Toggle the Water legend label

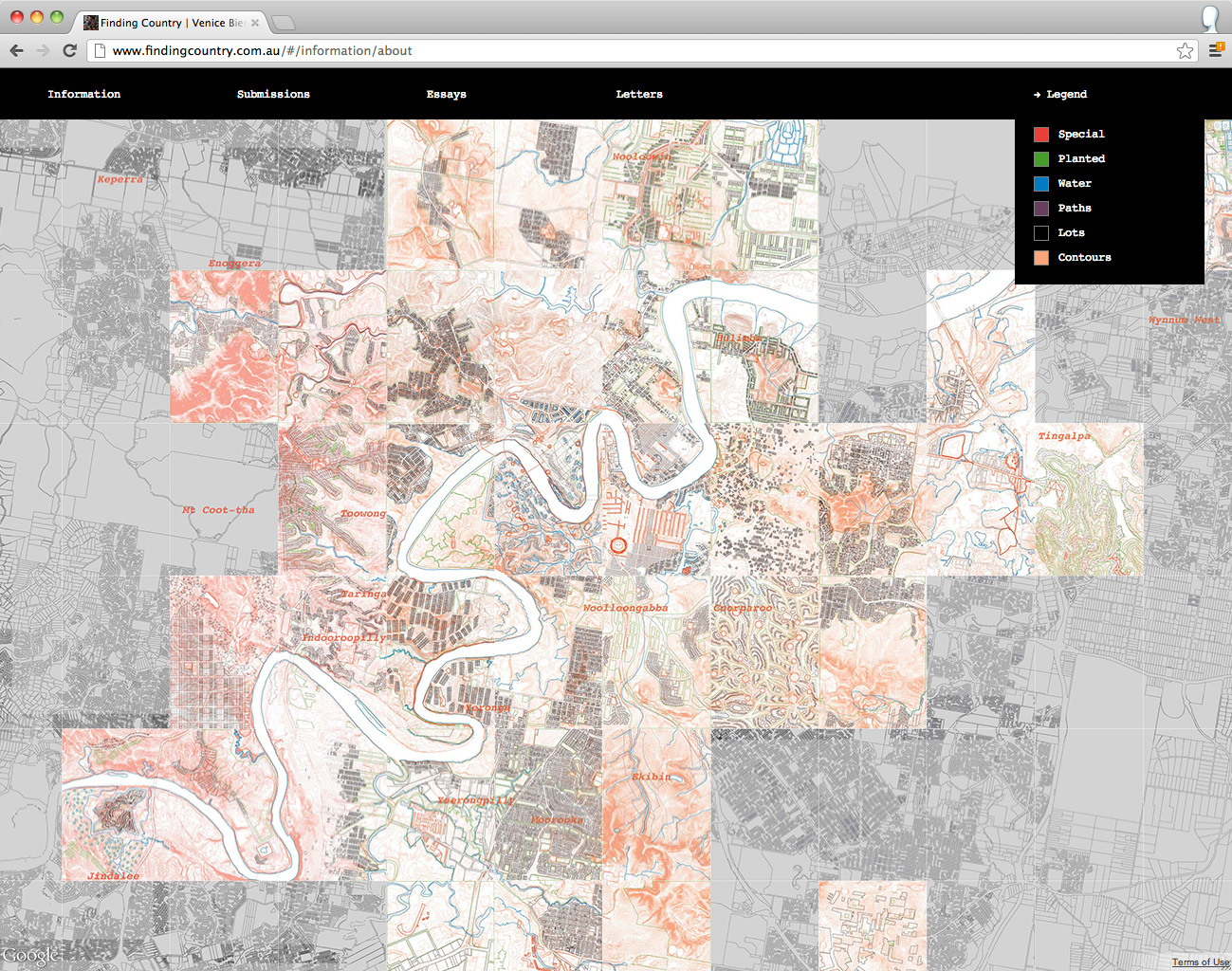click(x=1075, y=184)
